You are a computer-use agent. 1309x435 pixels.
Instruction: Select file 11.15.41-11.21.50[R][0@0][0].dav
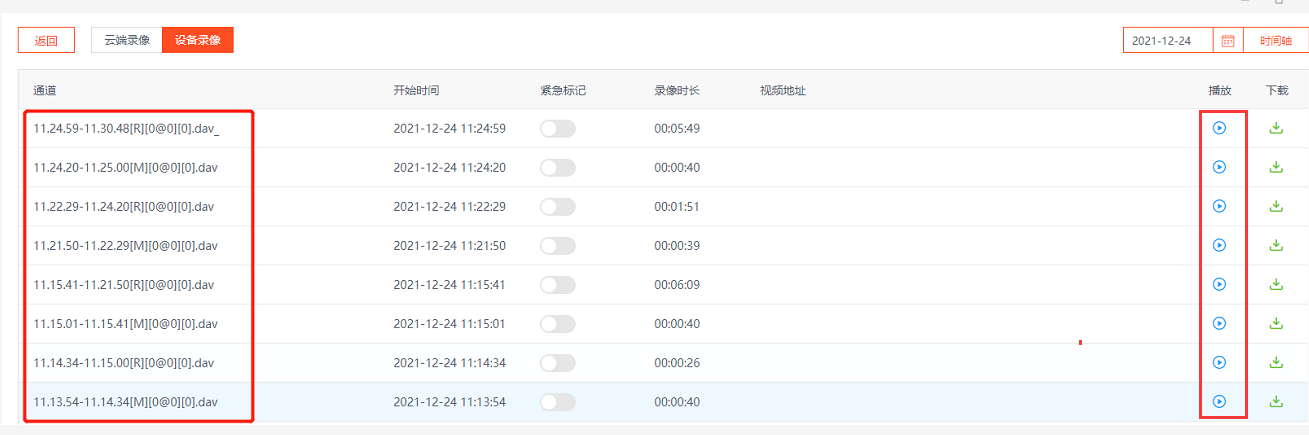click(x=124, y=284)
